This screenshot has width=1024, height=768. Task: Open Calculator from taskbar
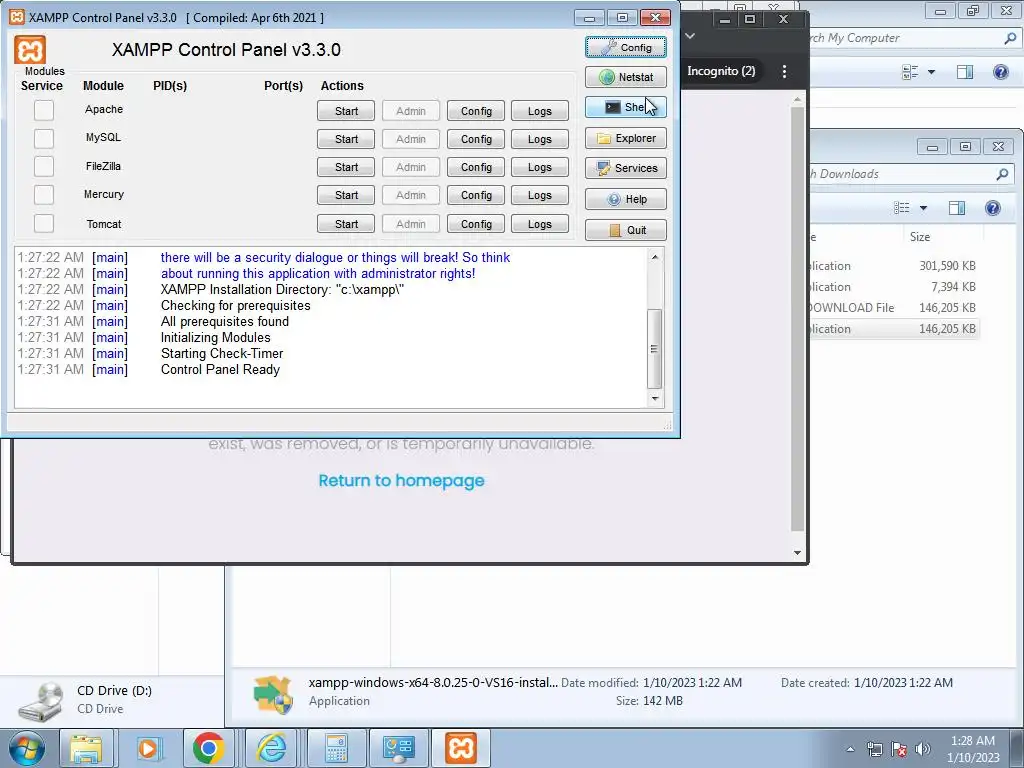336,748
